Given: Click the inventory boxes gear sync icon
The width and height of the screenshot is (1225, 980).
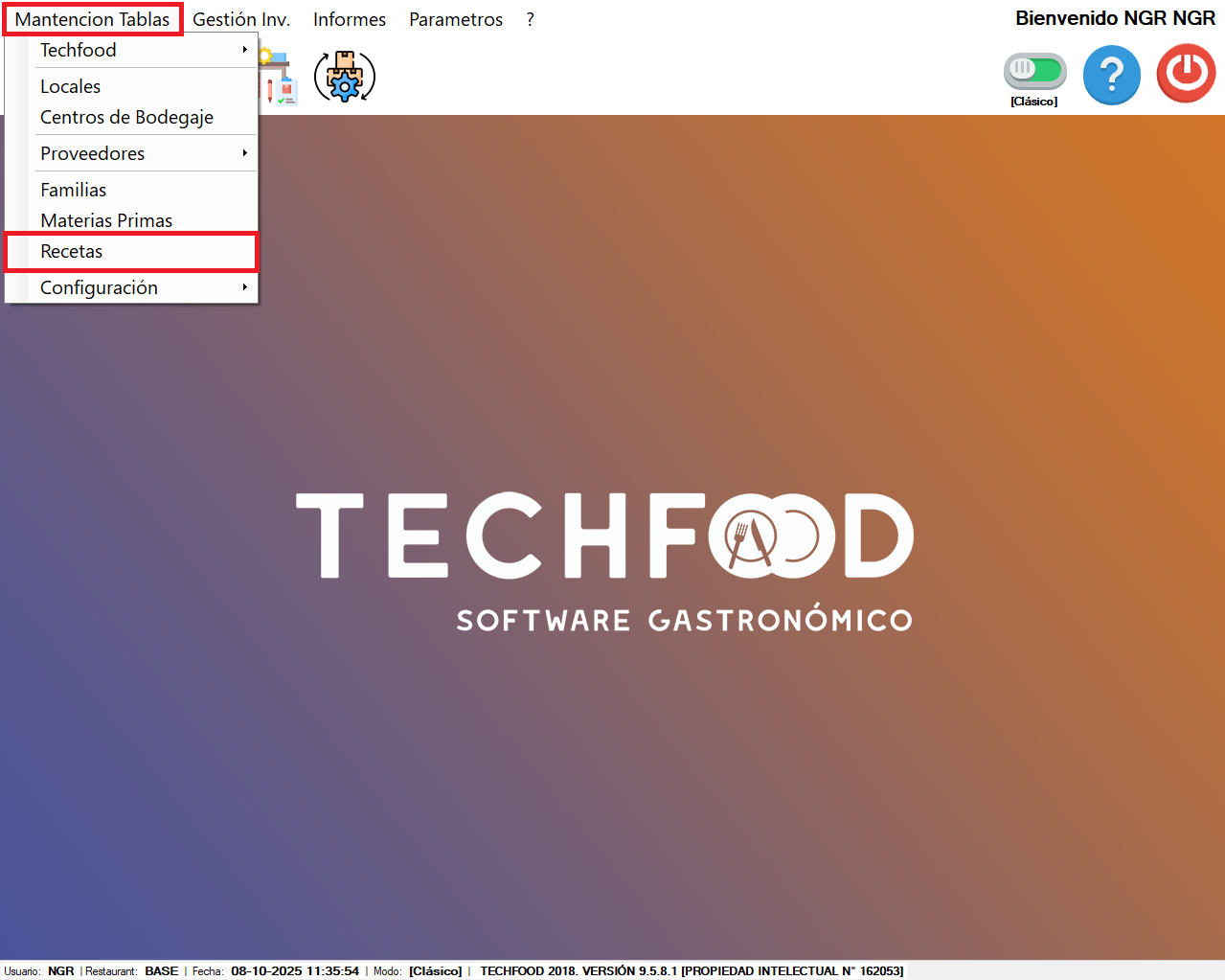Looking at the screenshot, I should pyautogui.click(x=345, y=77).
